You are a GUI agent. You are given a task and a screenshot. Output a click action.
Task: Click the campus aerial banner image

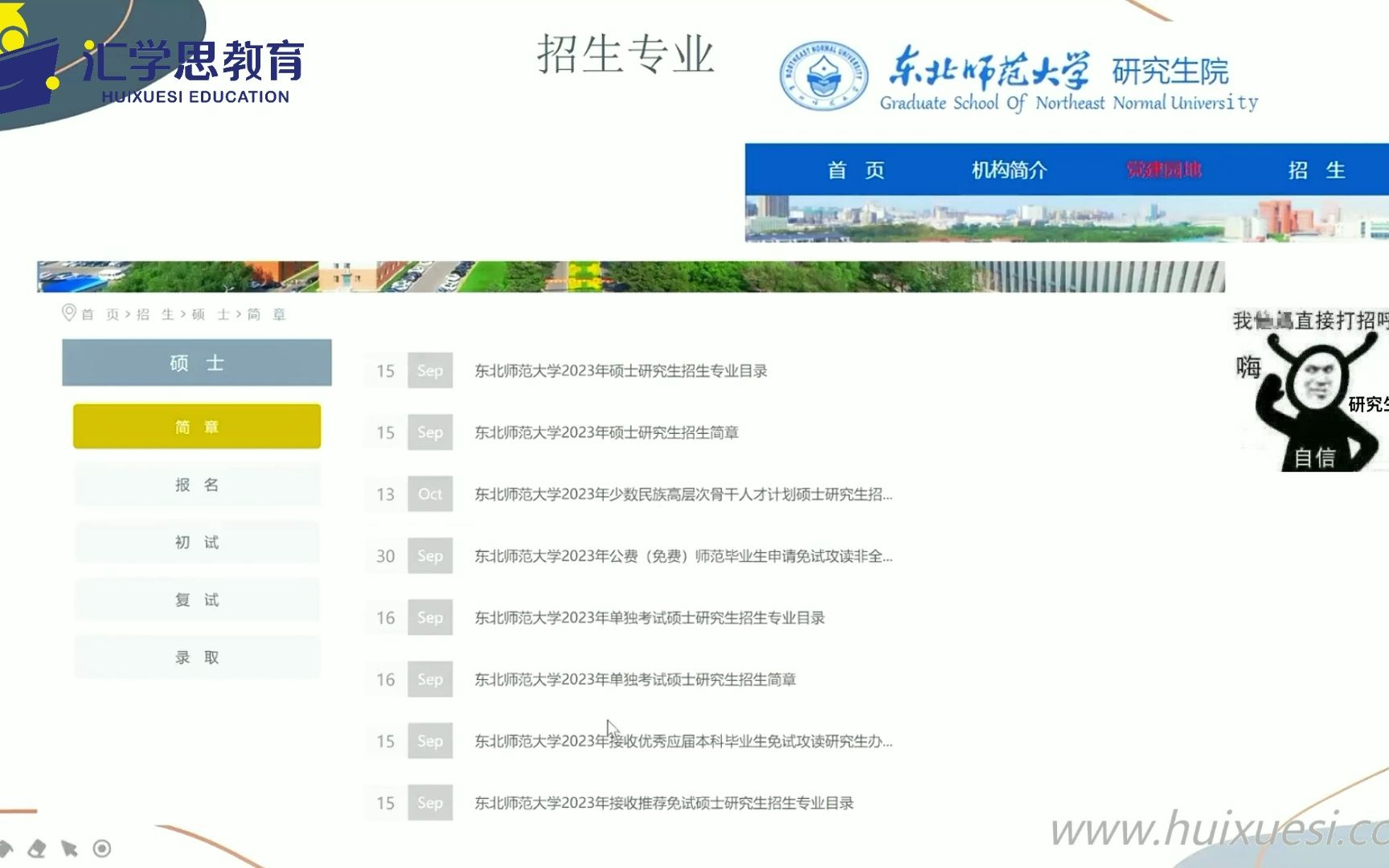click(x=631, y=276)
